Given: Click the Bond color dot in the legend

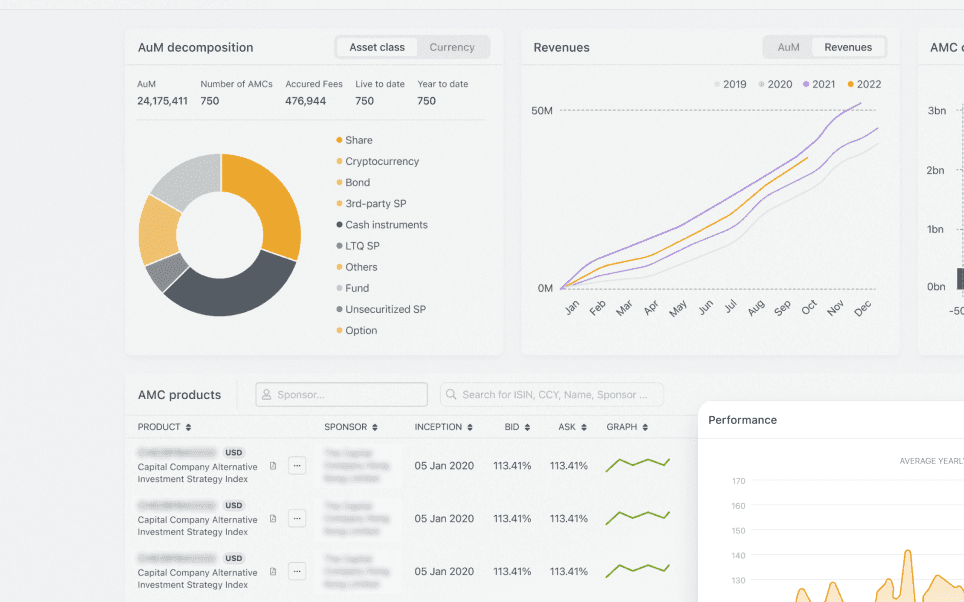Looking at the screenshot, I should [x=339, y=183].
